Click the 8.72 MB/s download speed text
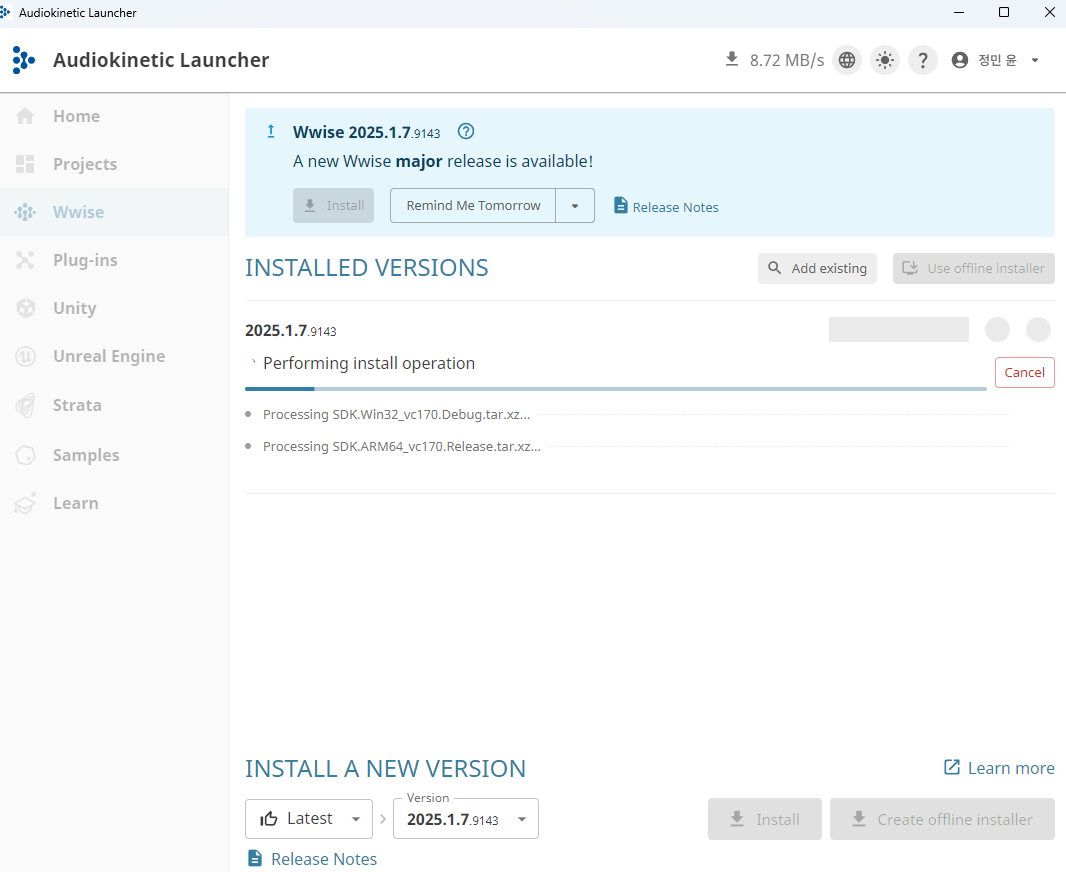Viewport: 1066px width, 872px height. click(x=787, y=60)
